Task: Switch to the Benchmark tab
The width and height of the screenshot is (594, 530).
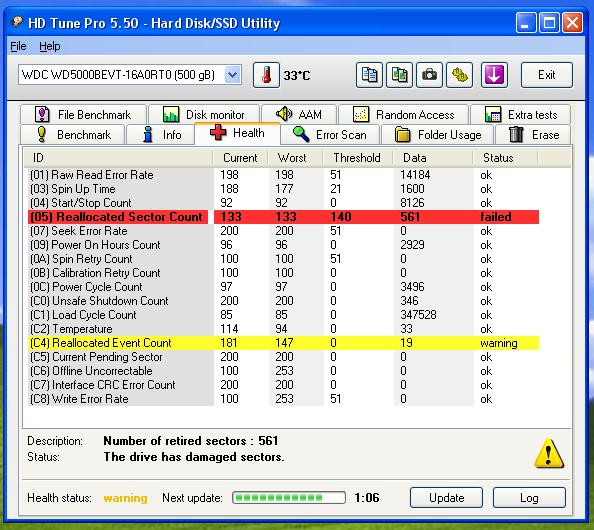Action: (72, 134)
